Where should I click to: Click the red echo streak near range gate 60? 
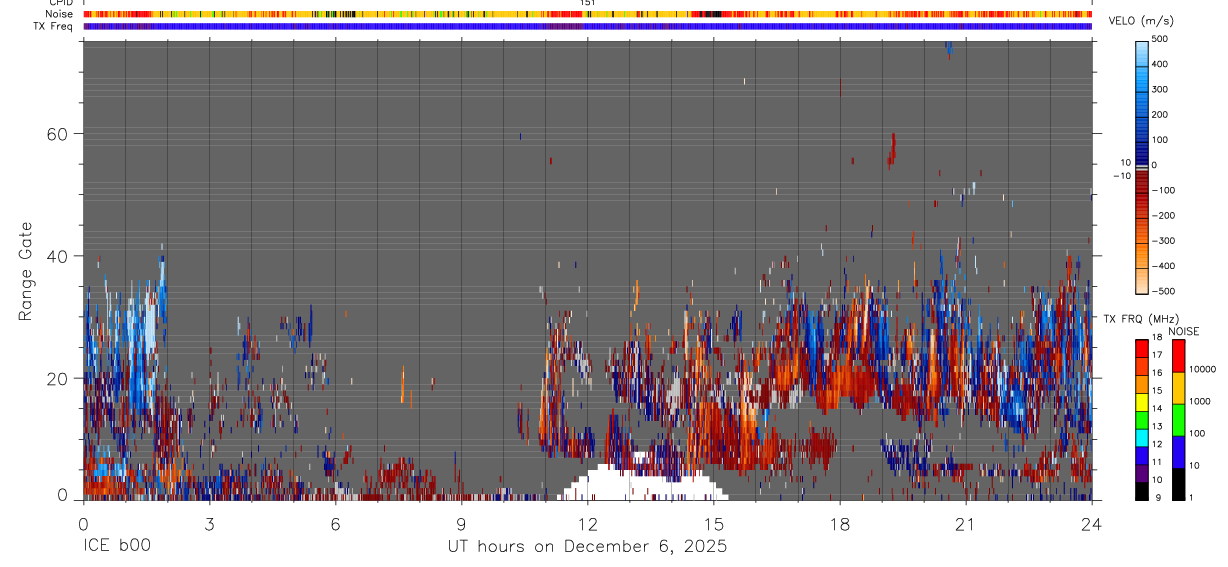(x=892, y=150)
